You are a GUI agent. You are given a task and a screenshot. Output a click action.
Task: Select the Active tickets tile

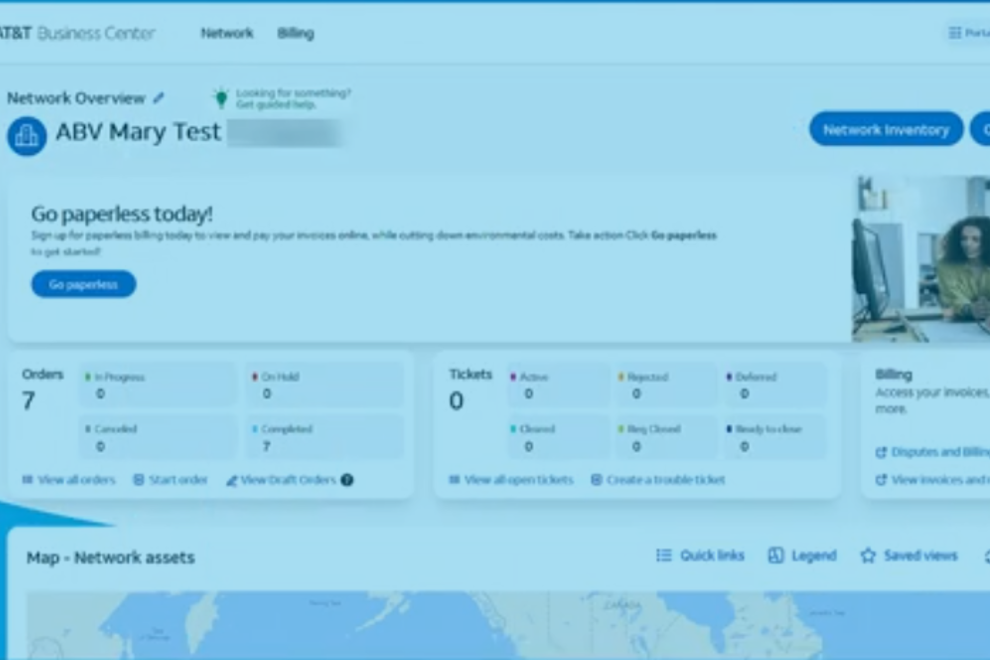558,385
